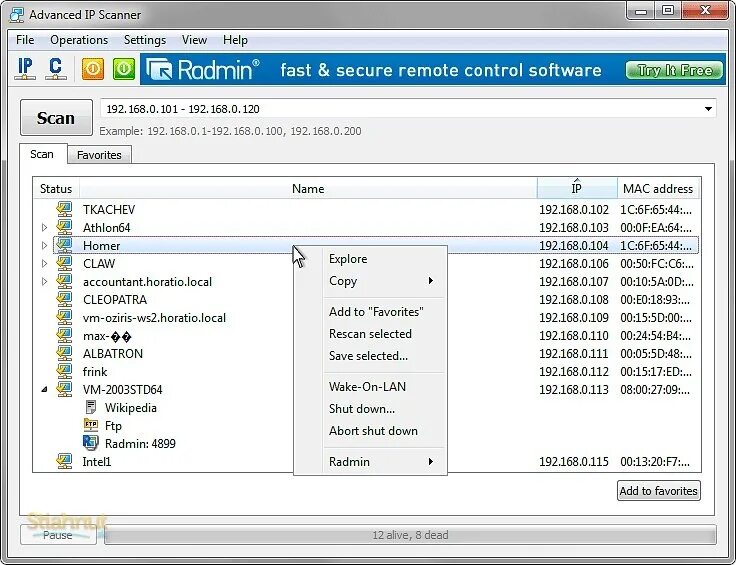The height and width of the screenshot is (565, 736).
Task: Sort by the MAC address column header
Action: [658, 189]
